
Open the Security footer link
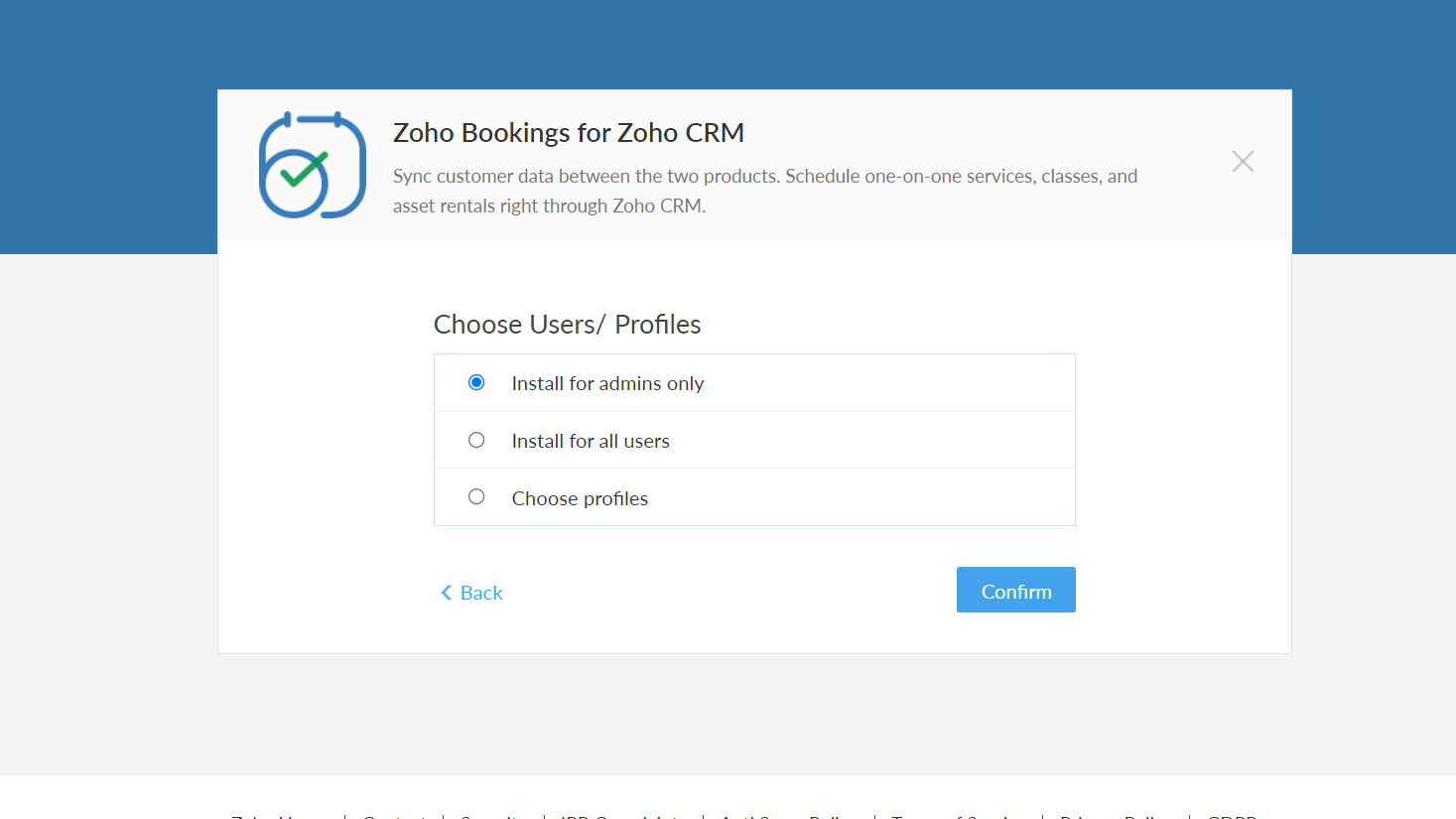pos(493,816)
